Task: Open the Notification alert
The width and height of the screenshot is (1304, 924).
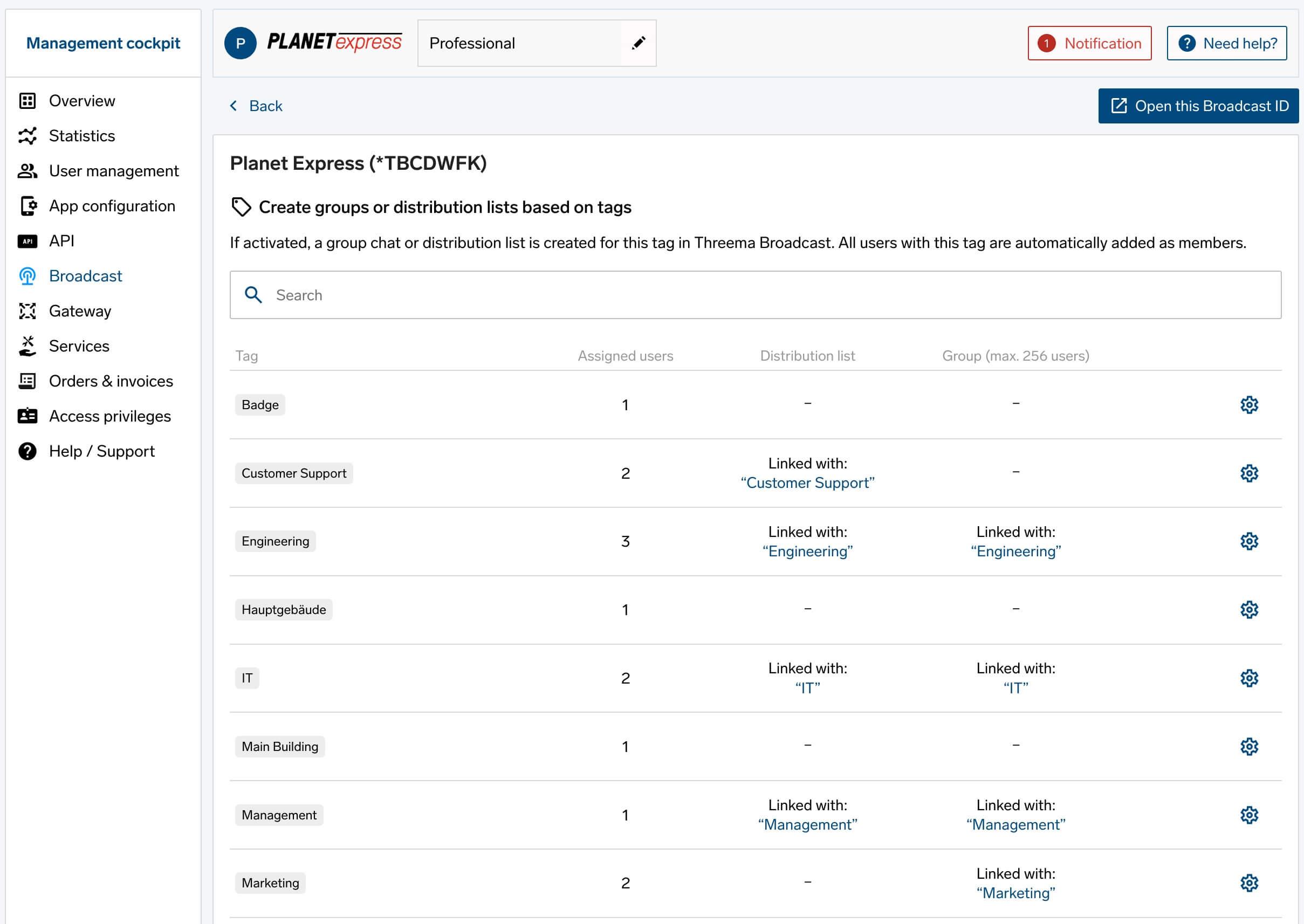Action: [1089, 43]
